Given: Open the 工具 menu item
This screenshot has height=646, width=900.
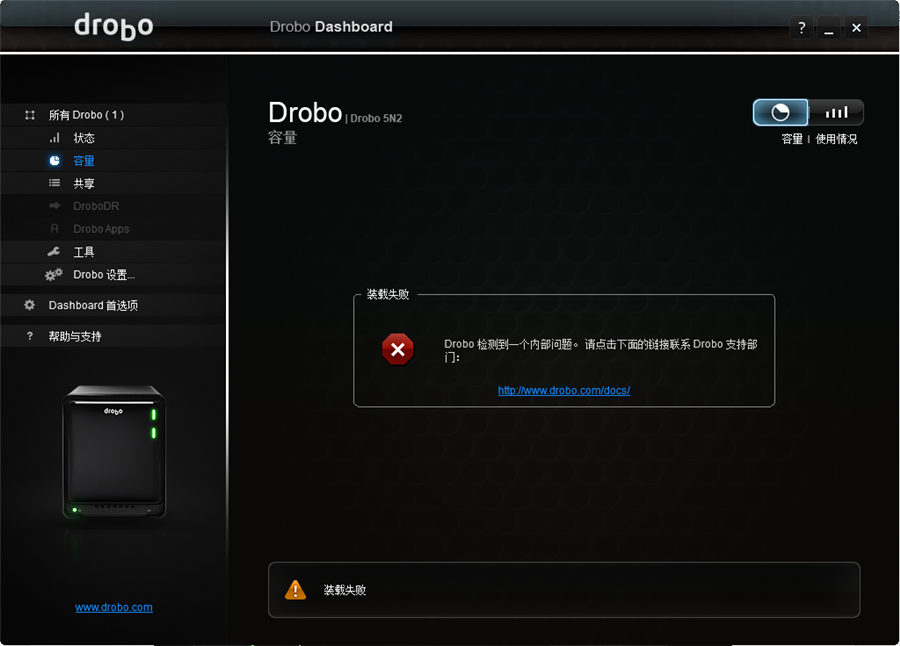Looking at the screenshot, I should coord(84,252).
